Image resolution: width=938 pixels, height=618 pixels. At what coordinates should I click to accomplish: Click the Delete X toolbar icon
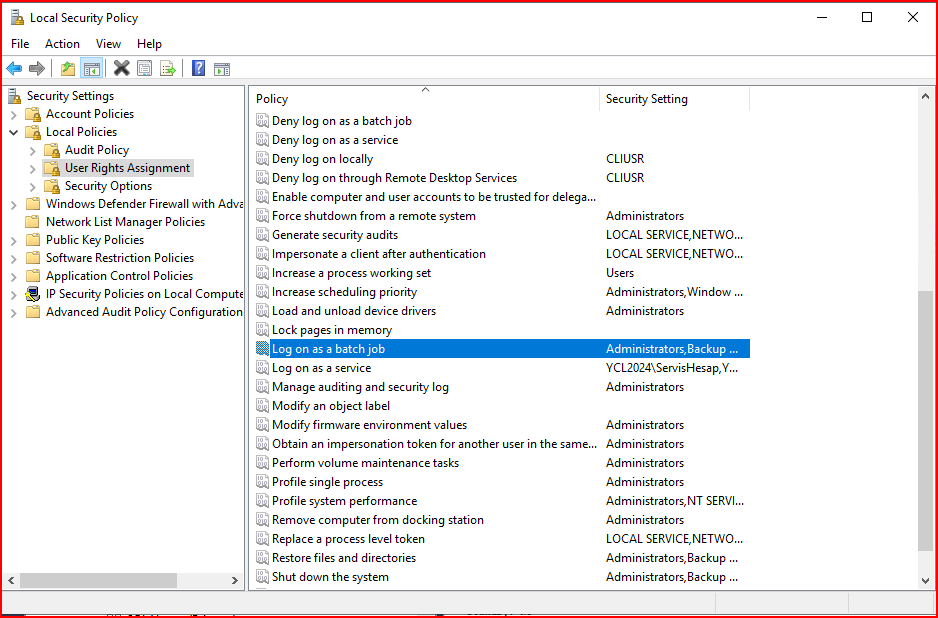click(121, 68)
